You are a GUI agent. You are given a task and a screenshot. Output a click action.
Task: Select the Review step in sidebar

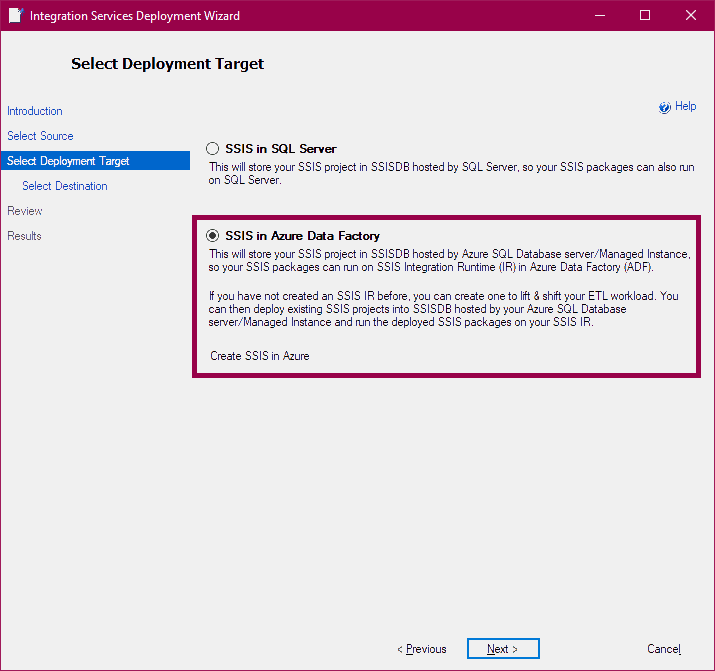point(25,211)
